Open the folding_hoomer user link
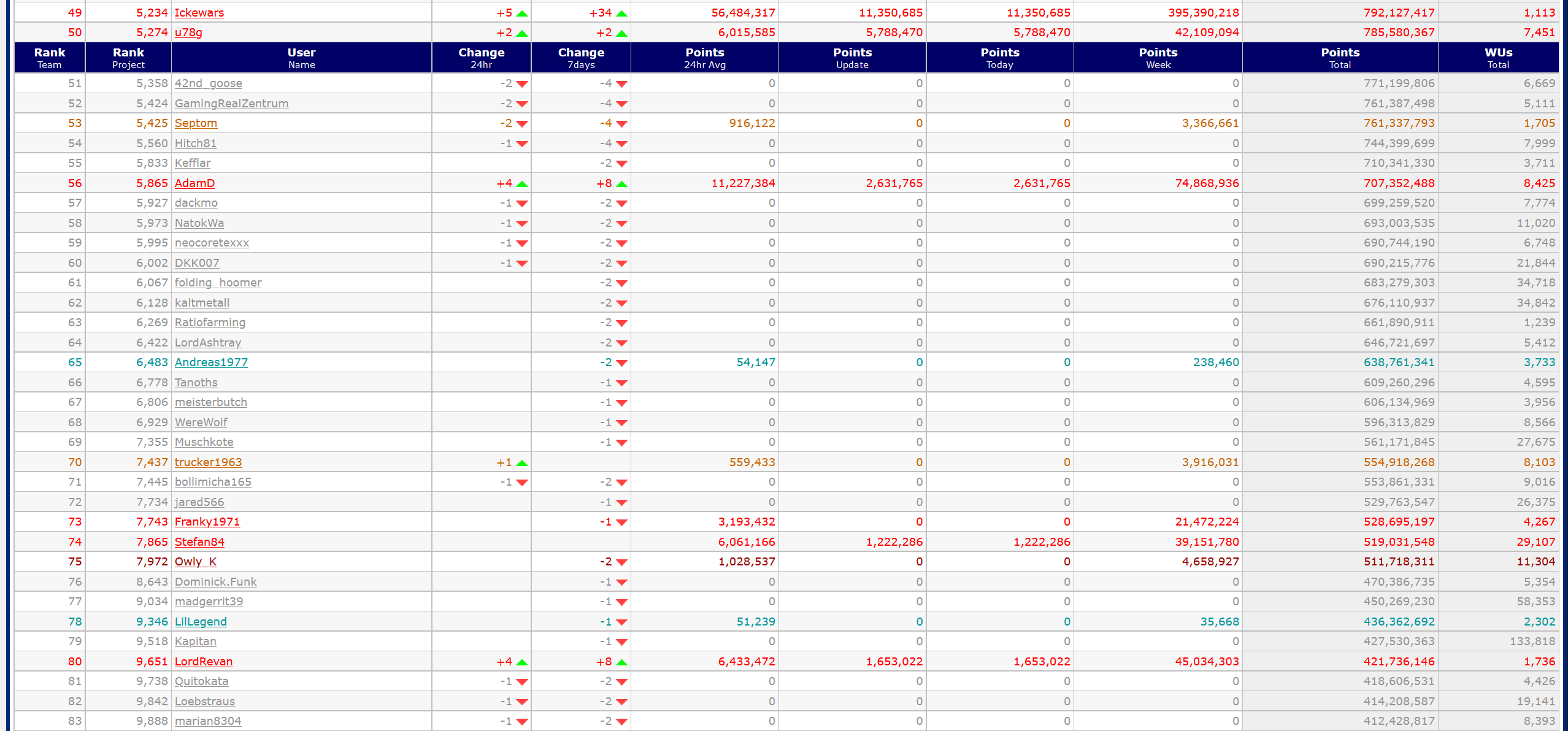Viewport: 1568px width, 731px height. 218,283
